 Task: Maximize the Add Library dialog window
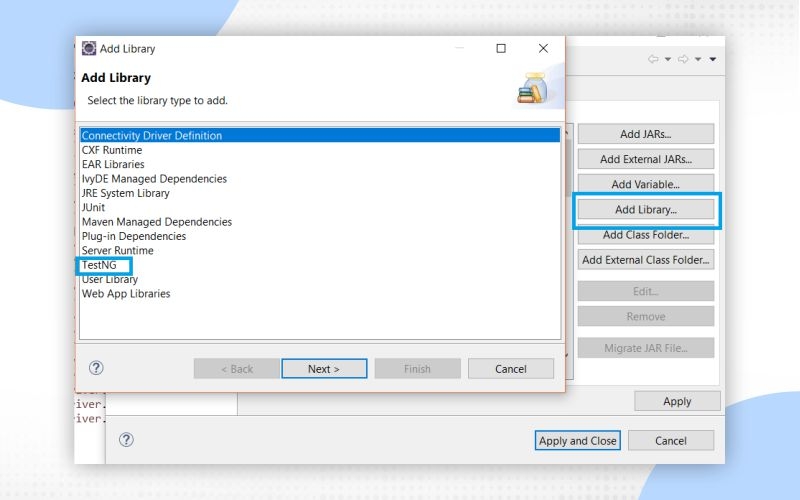[501, 48]
